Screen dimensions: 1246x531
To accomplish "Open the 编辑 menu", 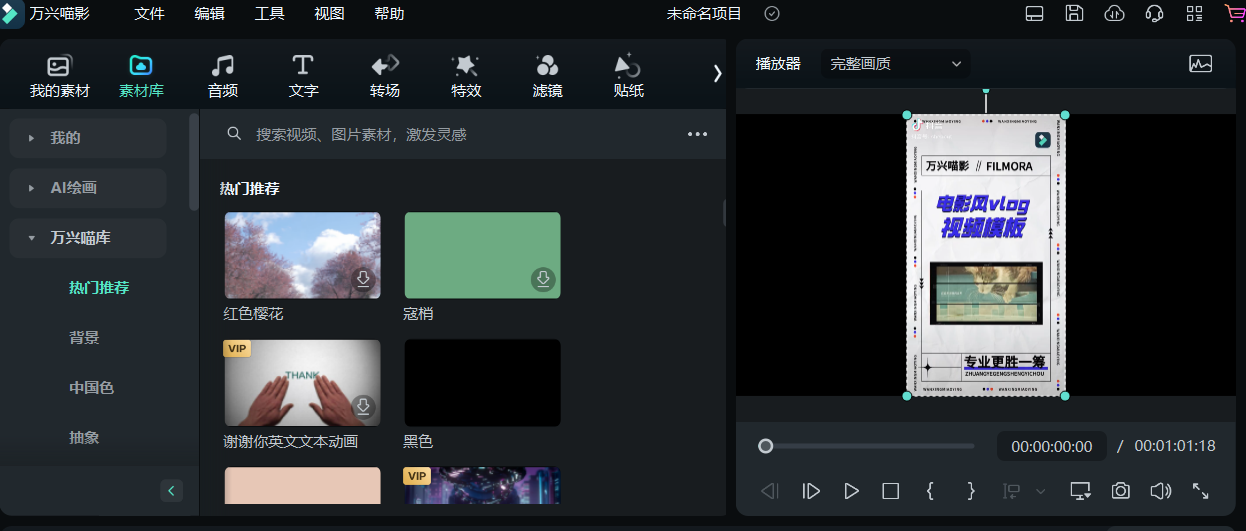I will point(209,14).
